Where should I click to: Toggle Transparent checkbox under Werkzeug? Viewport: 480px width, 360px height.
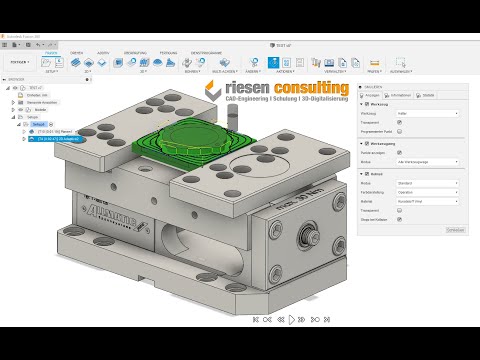coord(399,123)
